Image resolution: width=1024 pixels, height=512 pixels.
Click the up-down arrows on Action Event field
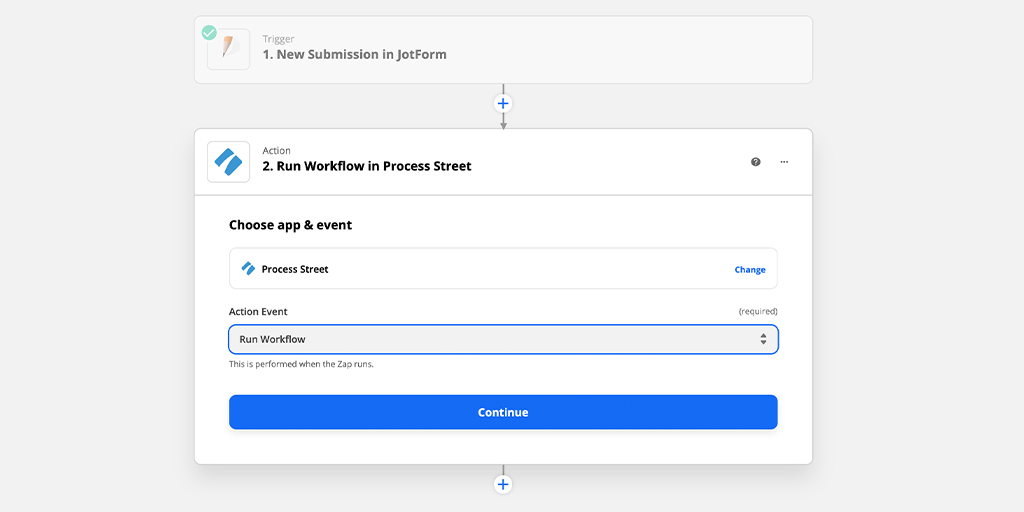763,339
